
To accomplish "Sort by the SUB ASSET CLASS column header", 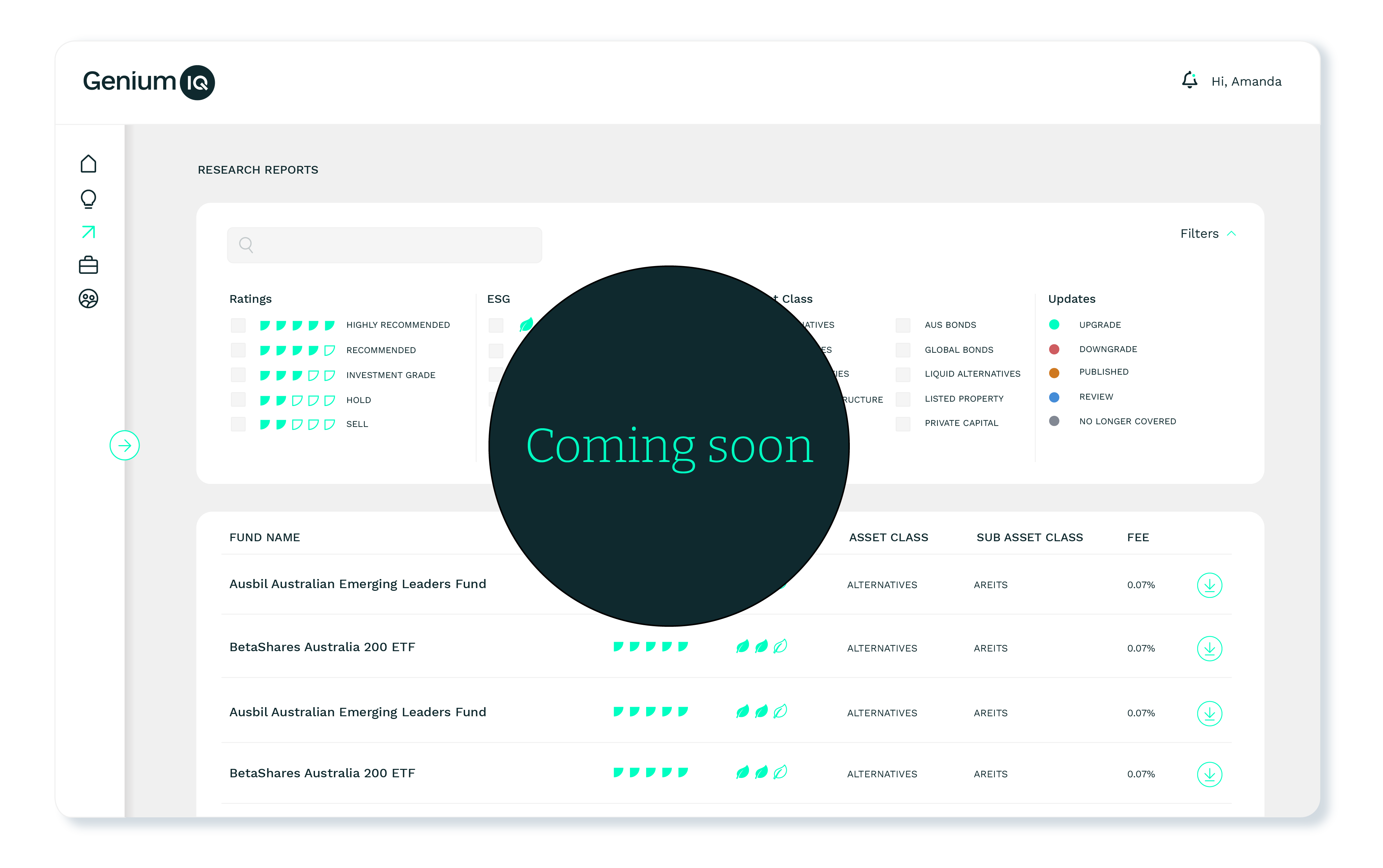I will point(1030,537).
